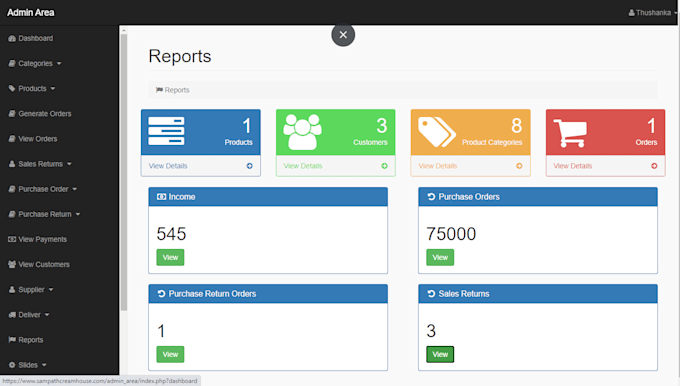
Task: Open View Details on Product Categories card
Action: (x=438, y=166)
